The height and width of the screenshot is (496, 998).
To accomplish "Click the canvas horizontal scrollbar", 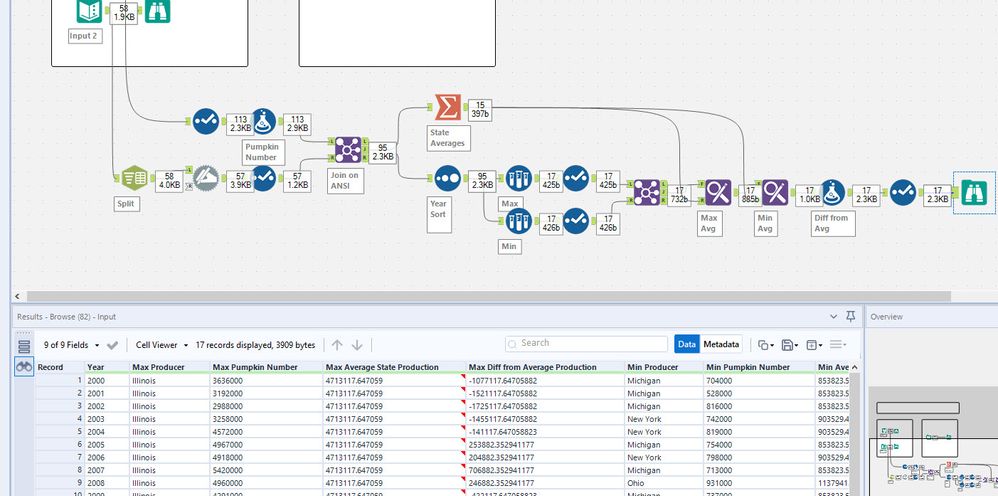I will pyautogui.click(x=489, y=297).
